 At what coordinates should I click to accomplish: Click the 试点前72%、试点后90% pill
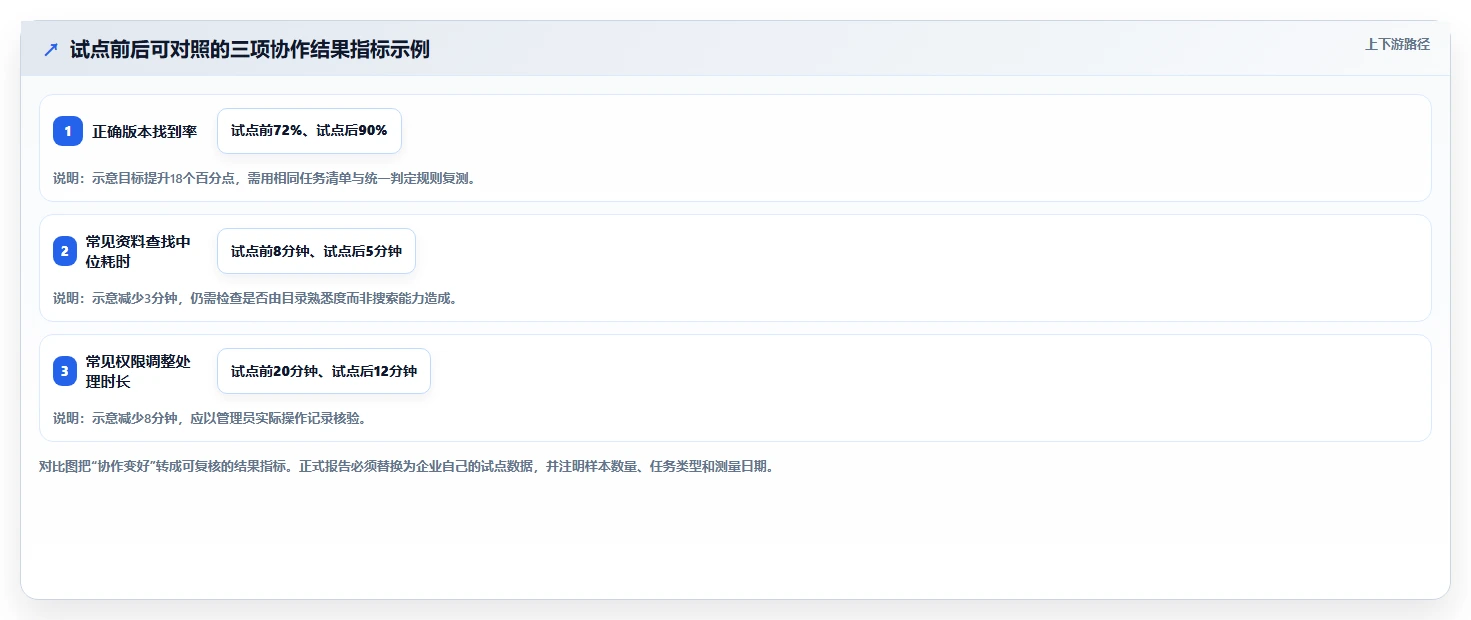309,131
